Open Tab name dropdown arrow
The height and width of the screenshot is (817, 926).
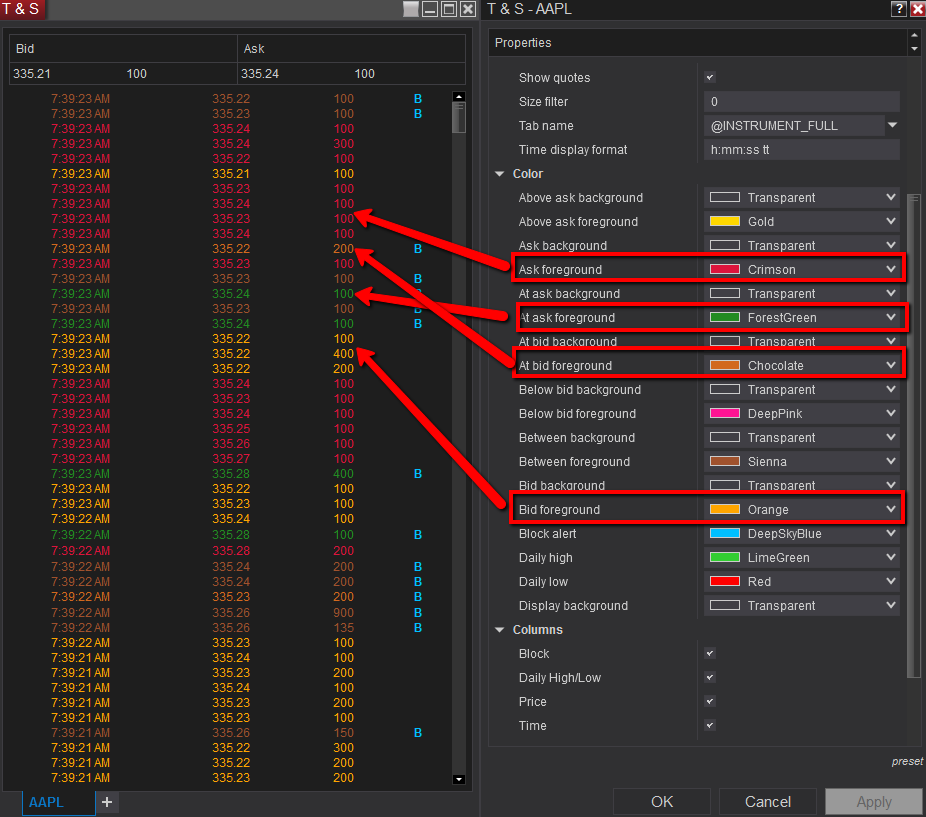coord(892,125)
